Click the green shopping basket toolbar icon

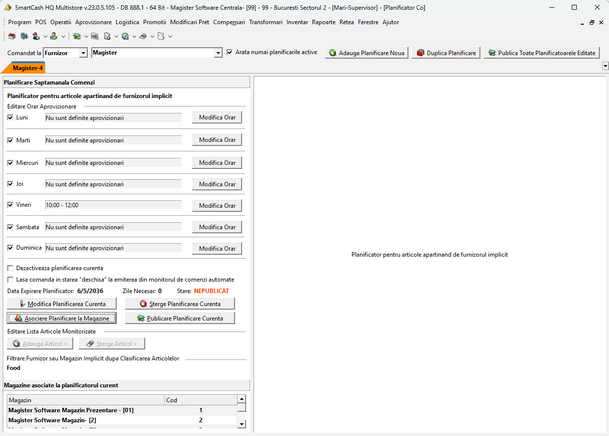coord(77,36)
